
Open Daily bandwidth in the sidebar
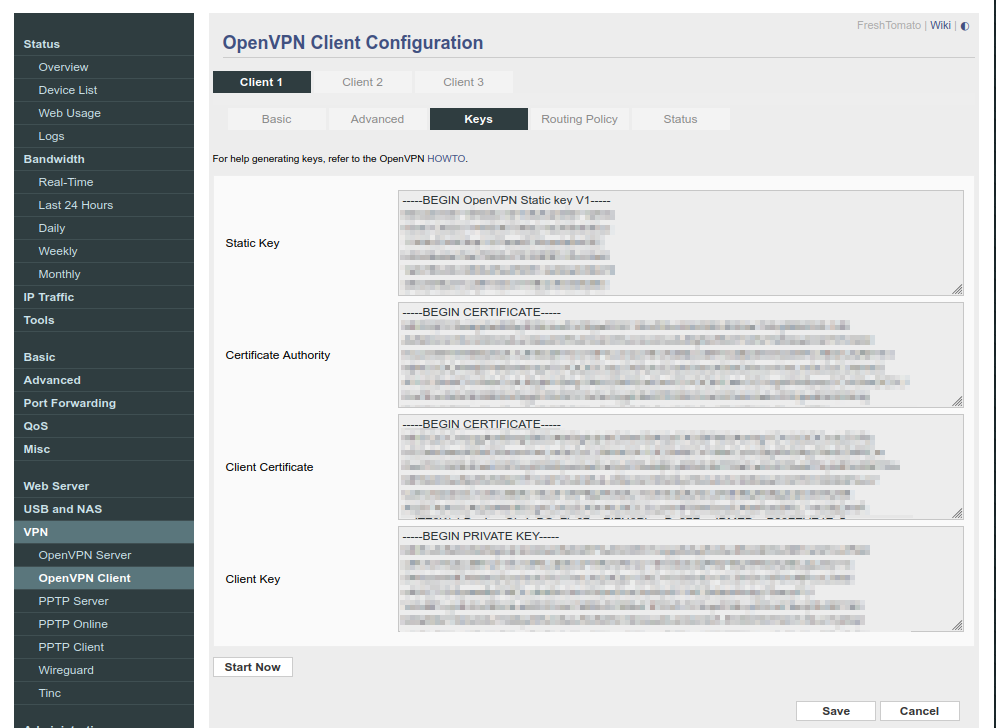pyautogui.click(x=104, y=228)
